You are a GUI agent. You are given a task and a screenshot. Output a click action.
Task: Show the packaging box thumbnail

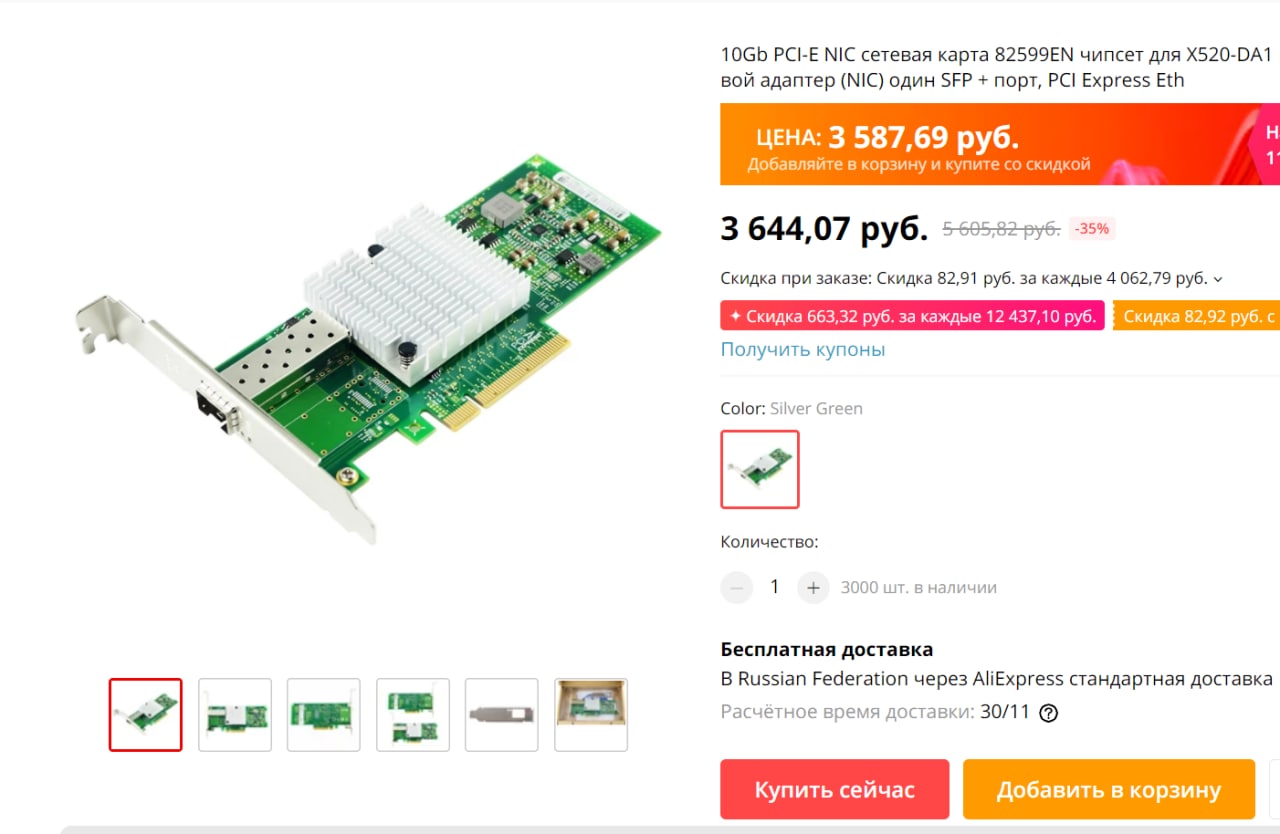(x=591, y=715)
